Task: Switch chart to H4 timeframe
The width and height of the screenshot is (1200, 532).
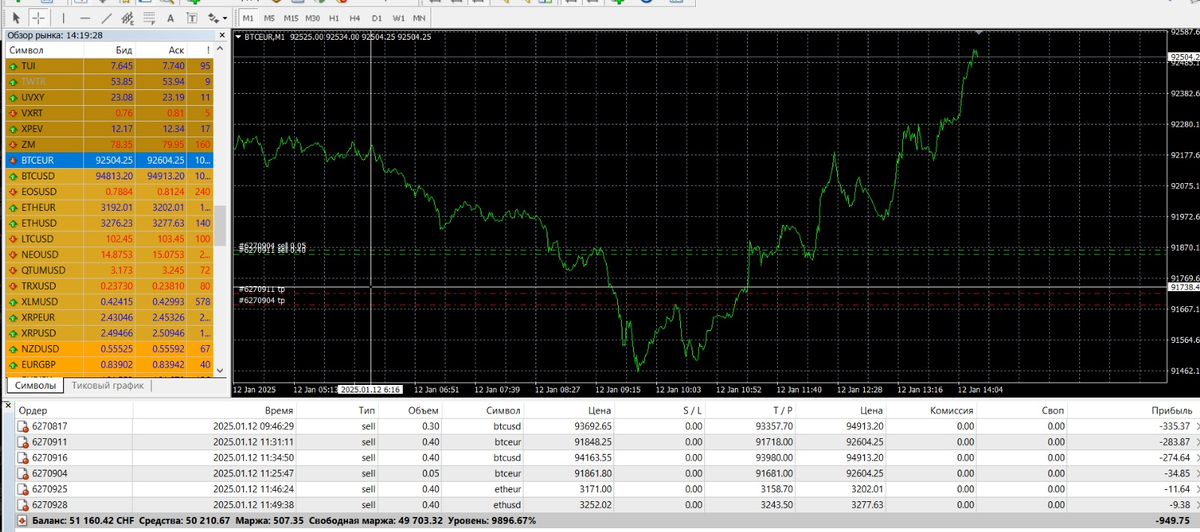Action: (x=355, y=18)
